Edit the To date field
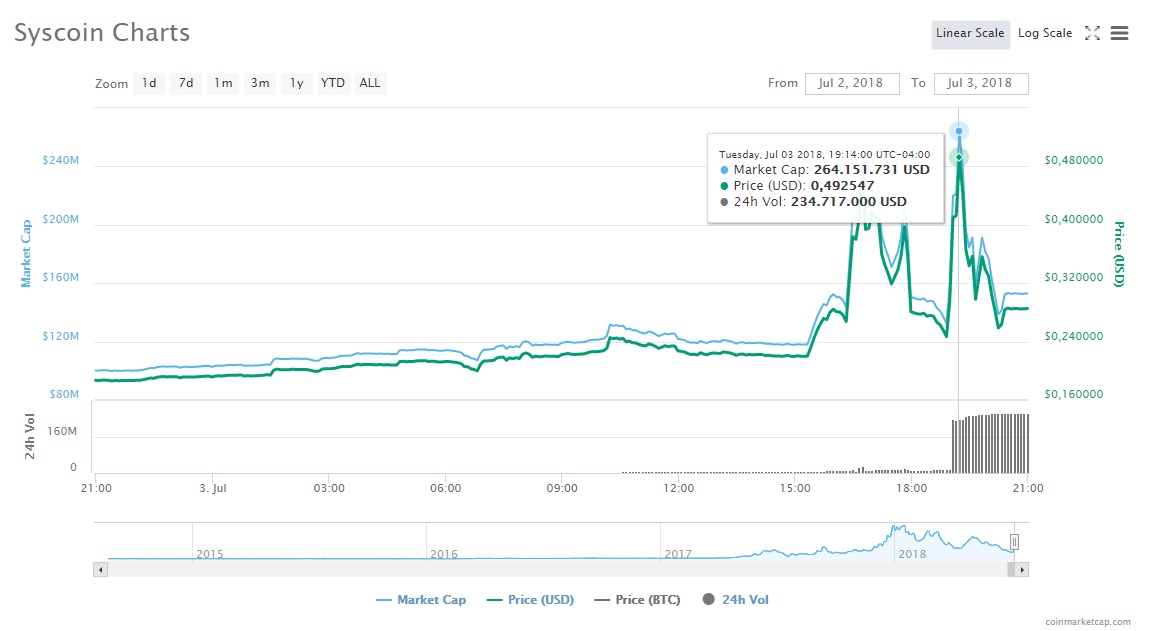Image resolution: width=1161 pixels, height=631 pixels. [981, 83]
